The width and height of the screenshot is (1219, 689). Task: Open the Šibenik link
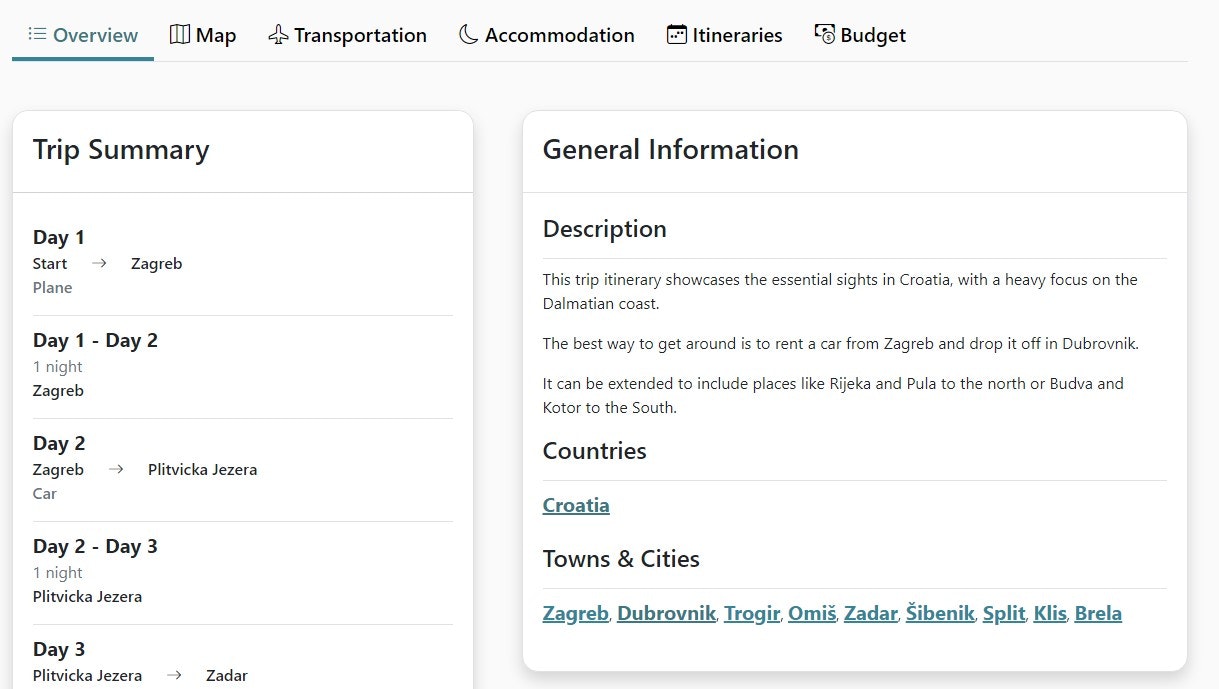(940, 613)
